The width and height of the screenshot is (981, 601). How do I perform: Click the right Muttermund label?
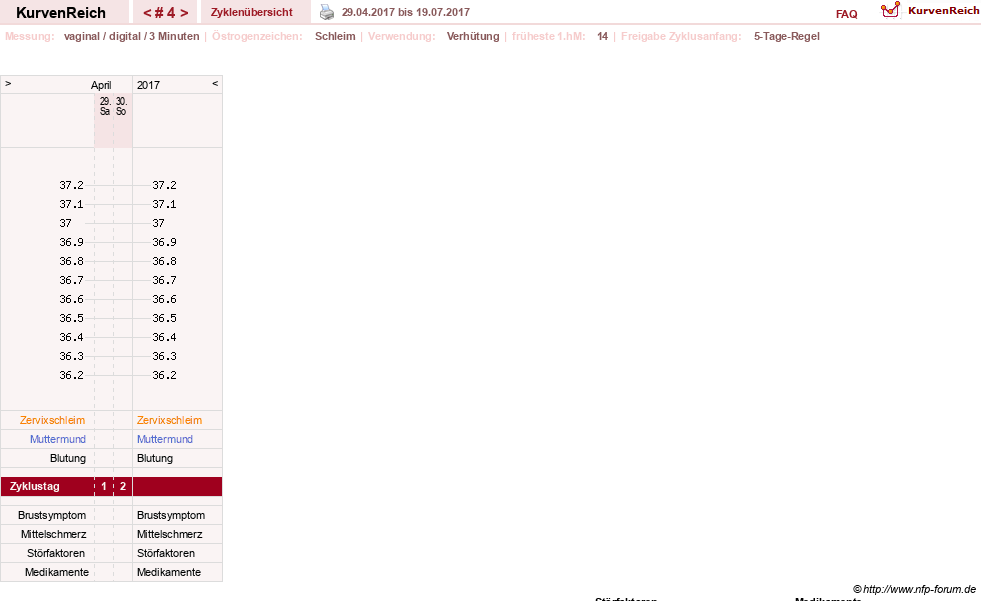pyautogui.click(x=165, y=439)
